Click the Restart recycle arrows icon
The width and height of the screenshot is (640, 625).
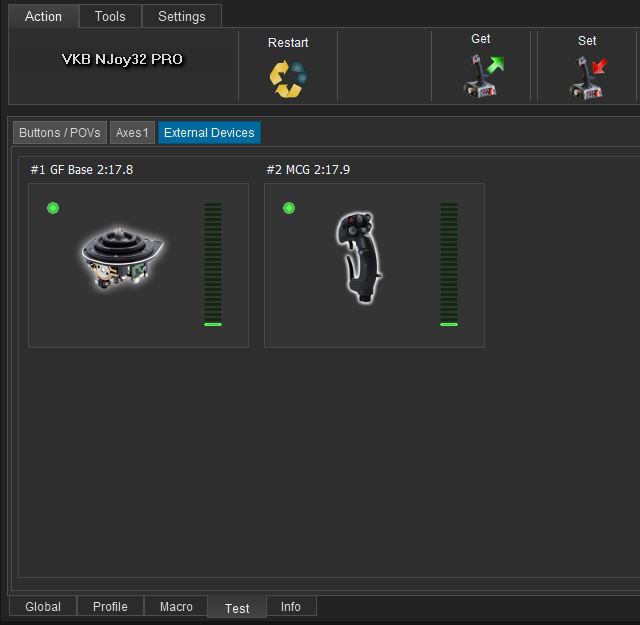[288, 79]
